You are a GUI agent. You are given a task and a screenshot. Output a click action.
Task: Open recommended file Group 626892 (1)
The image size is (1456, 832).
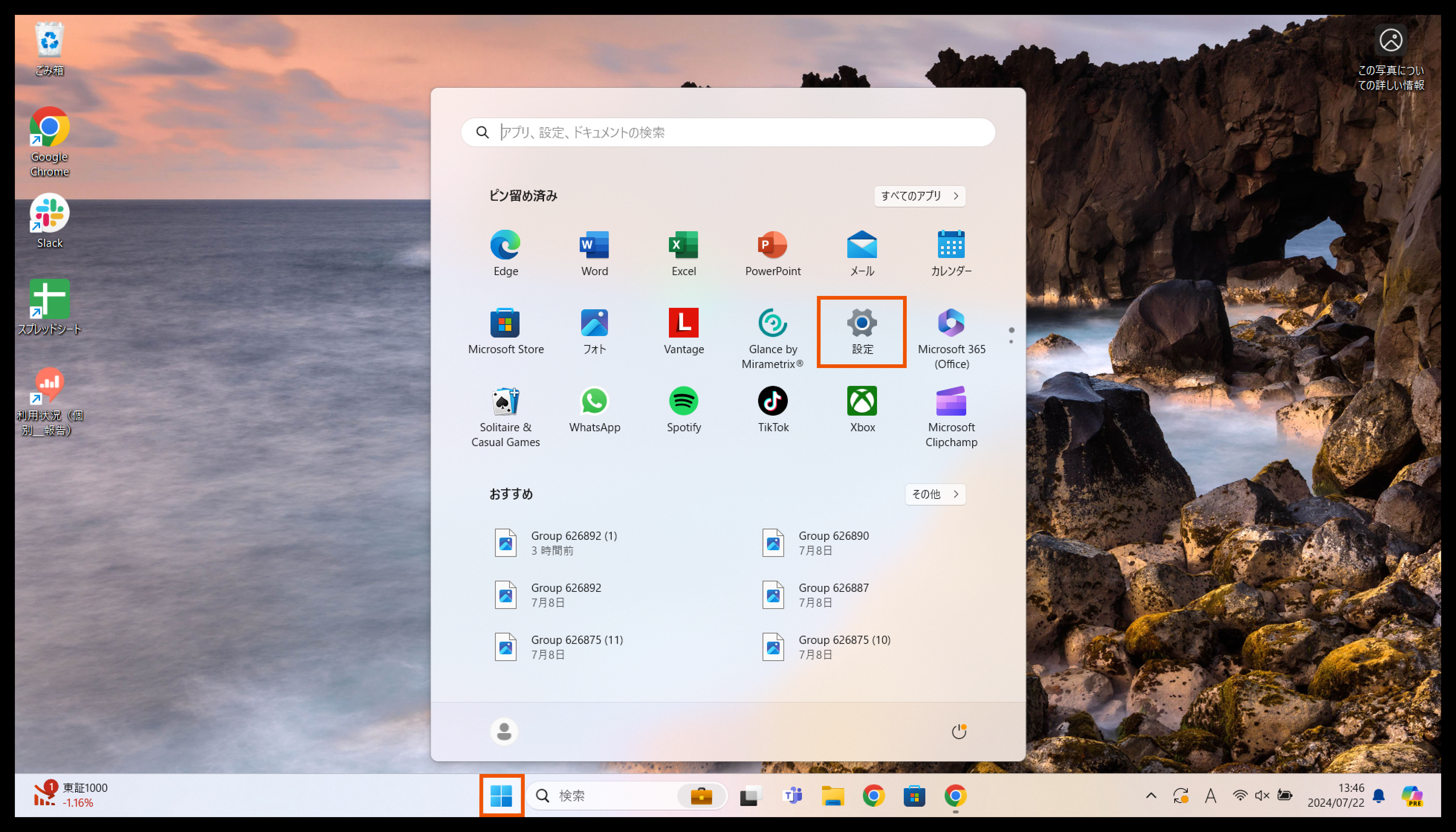(x=573, y=542)
